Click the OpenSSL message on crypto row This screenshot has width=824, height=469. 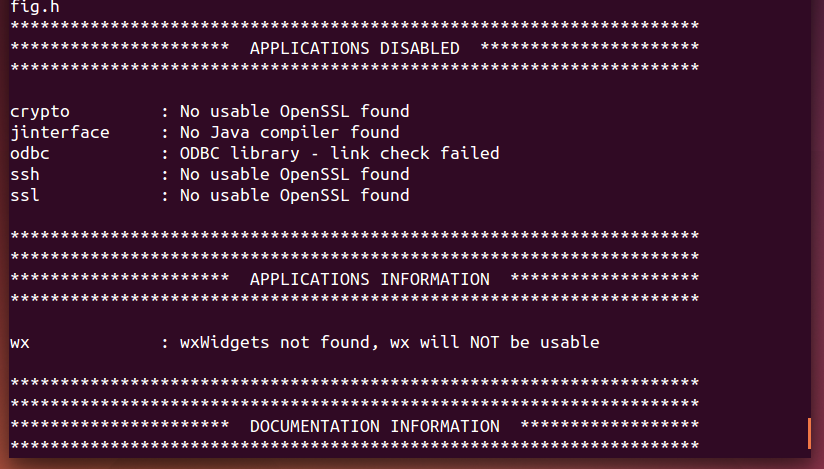[x=294, y=111]
